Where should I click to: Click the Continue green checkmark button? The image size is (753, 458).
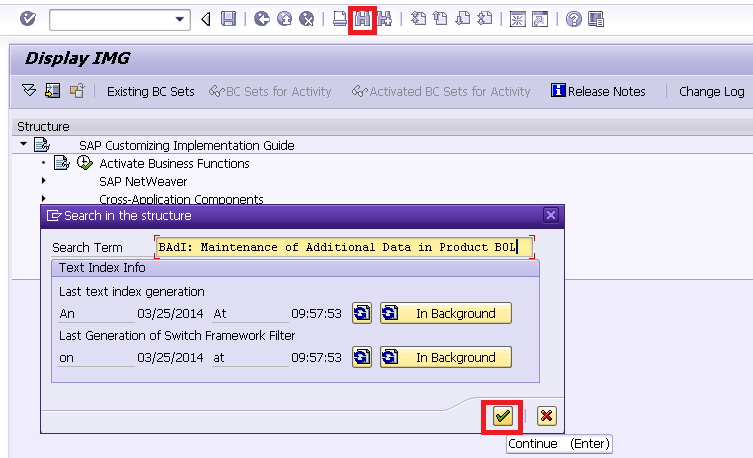point(502,416)
